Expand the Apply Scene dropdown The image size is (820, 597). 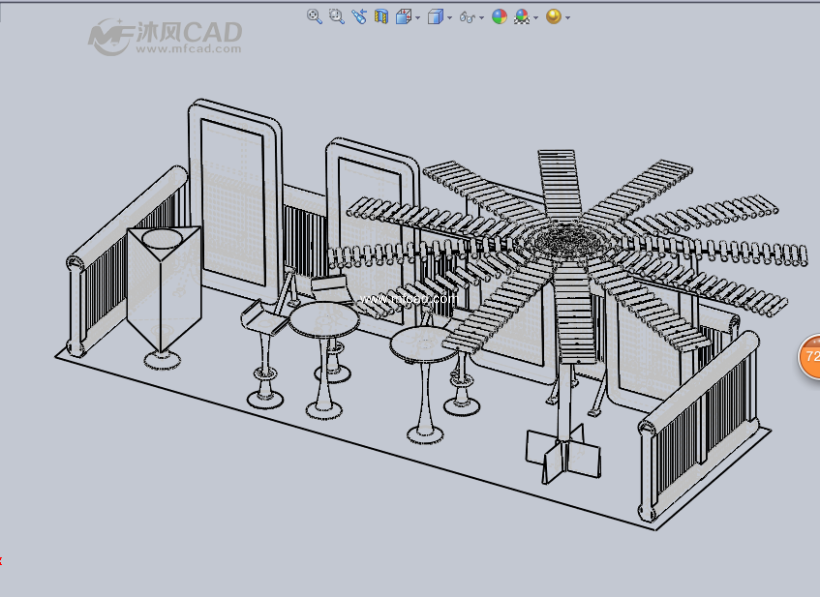535,15
